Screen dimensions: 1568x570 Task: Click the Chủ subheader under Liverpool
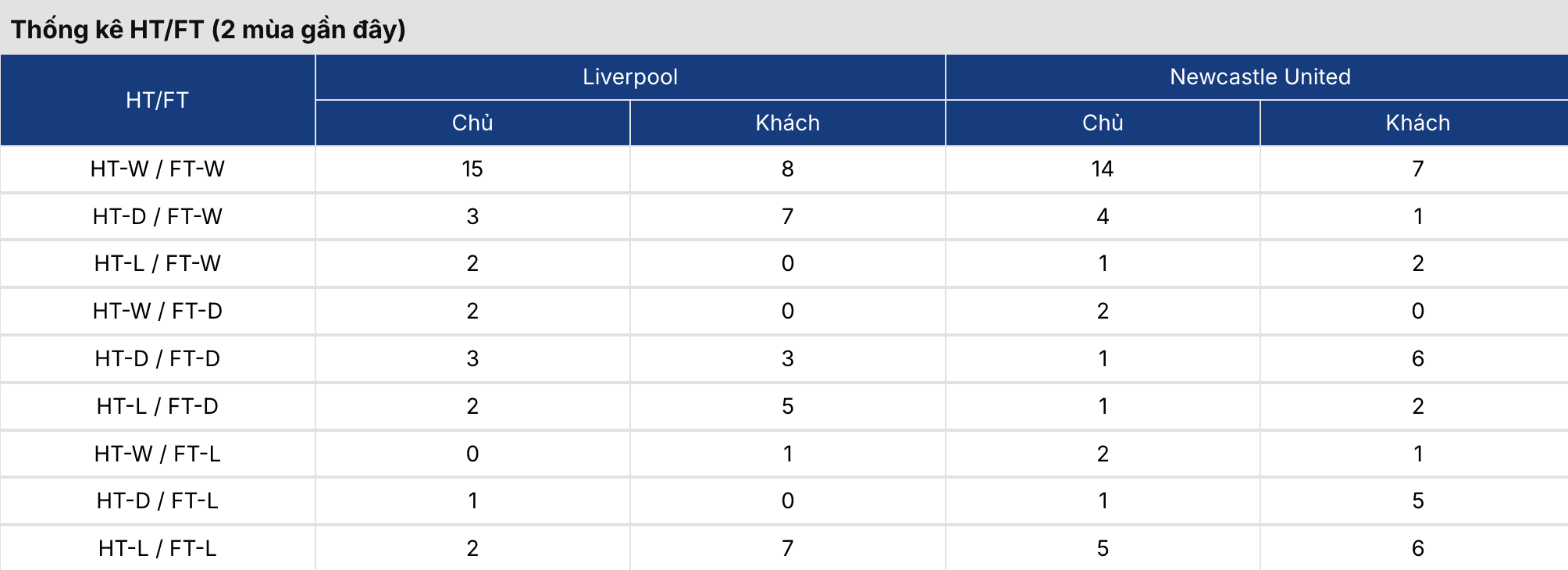point(472,123)
